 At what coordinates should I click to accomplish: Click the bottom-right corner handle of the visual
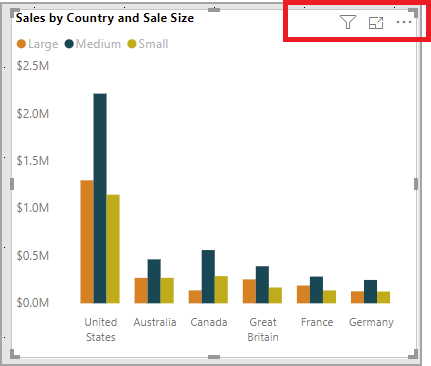[x=413, y=354]
